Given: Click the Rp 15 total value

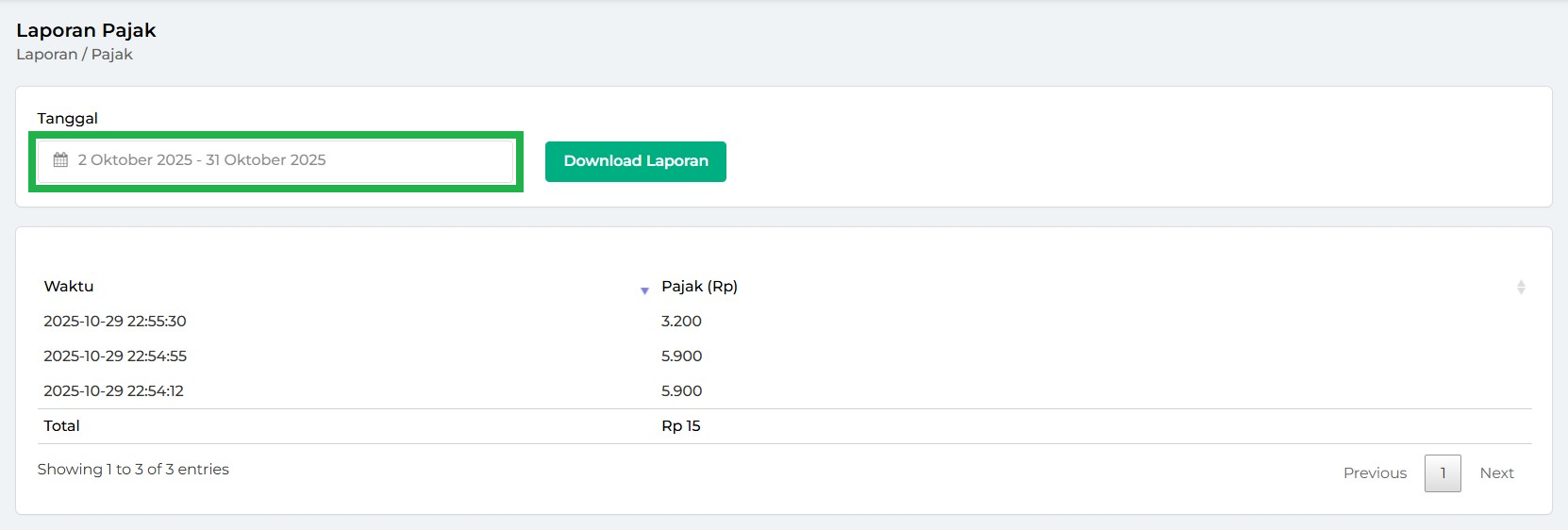Looking at the screenshot, I should [x=680, y=426].
